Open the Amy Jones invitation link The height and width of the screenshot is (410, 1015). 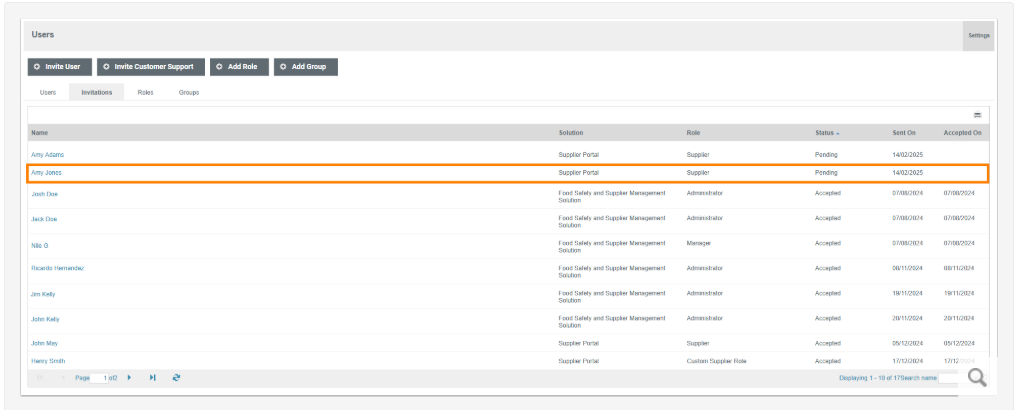click(x=47, y=173)
